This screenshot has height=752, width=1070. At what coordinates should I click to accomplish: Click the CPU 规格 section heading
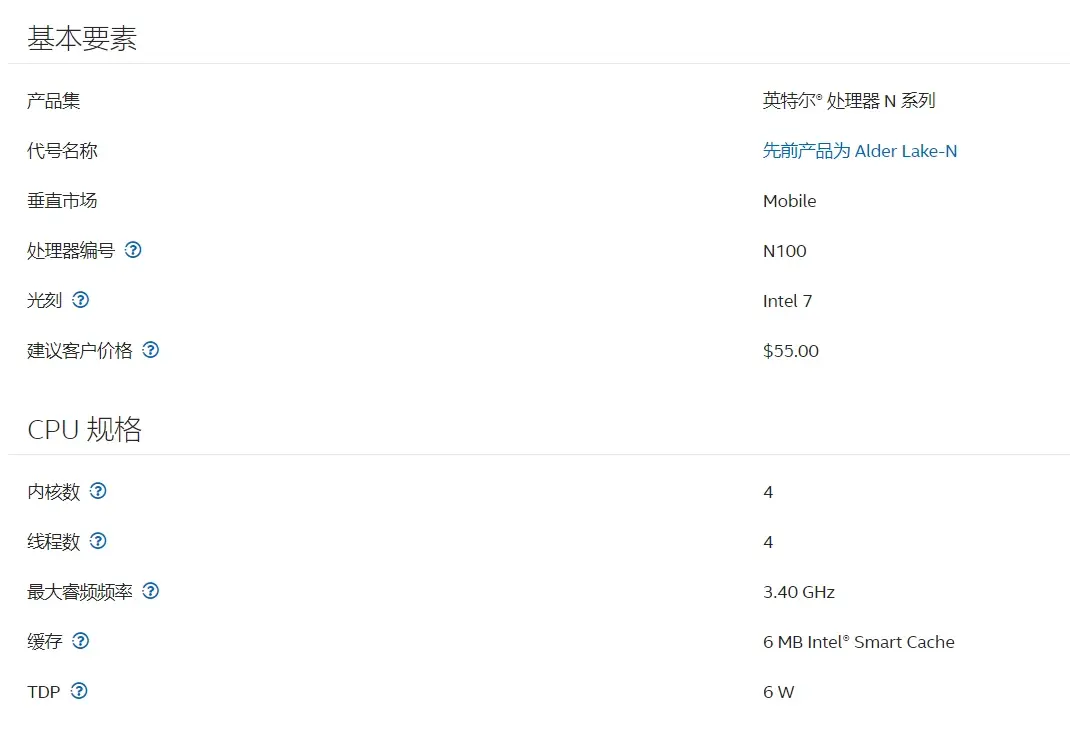[x=84, y=429]
